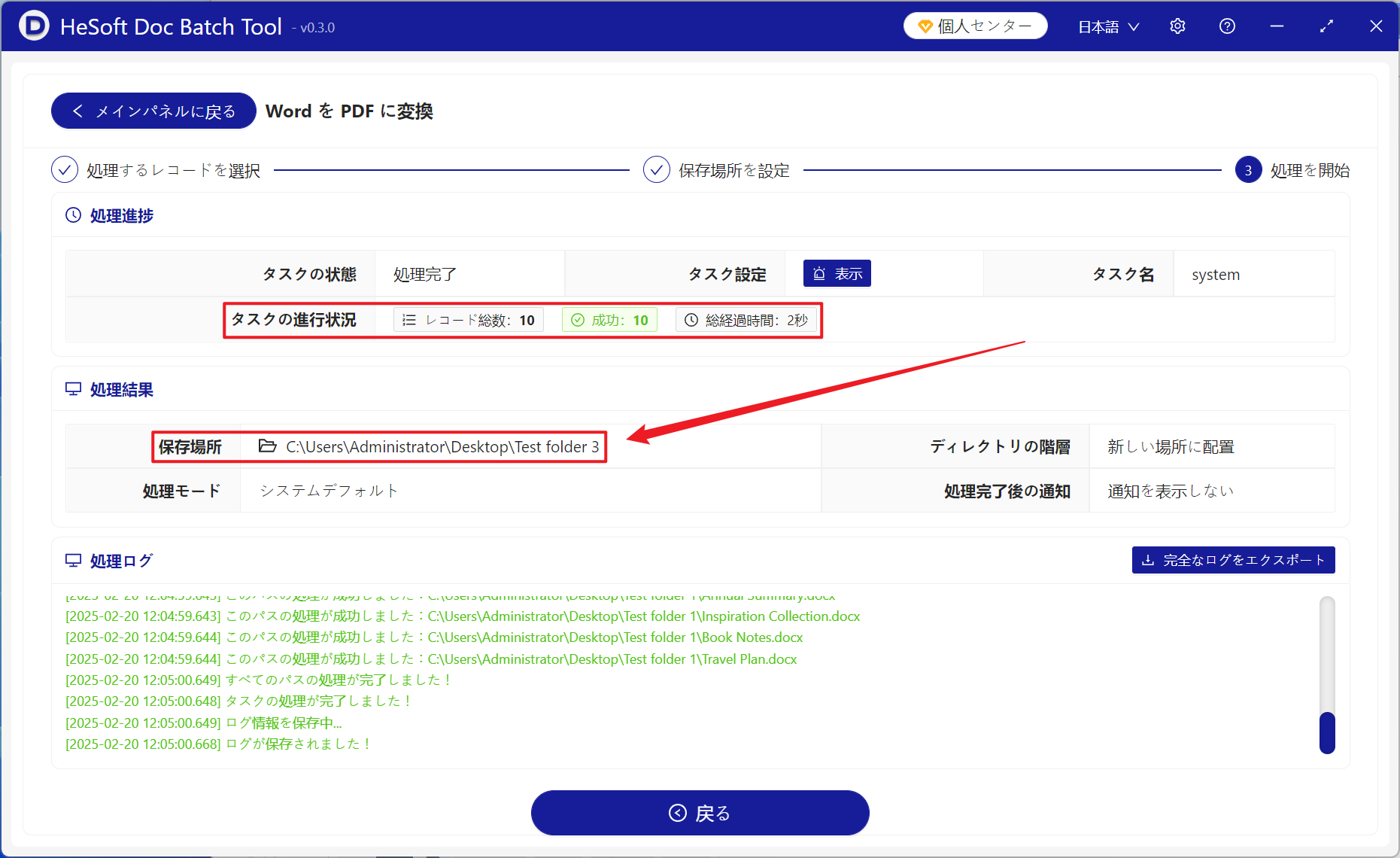This screenshot has width=1400, height=858.
Task: Minimize the application window
Action: point(1277,26)
